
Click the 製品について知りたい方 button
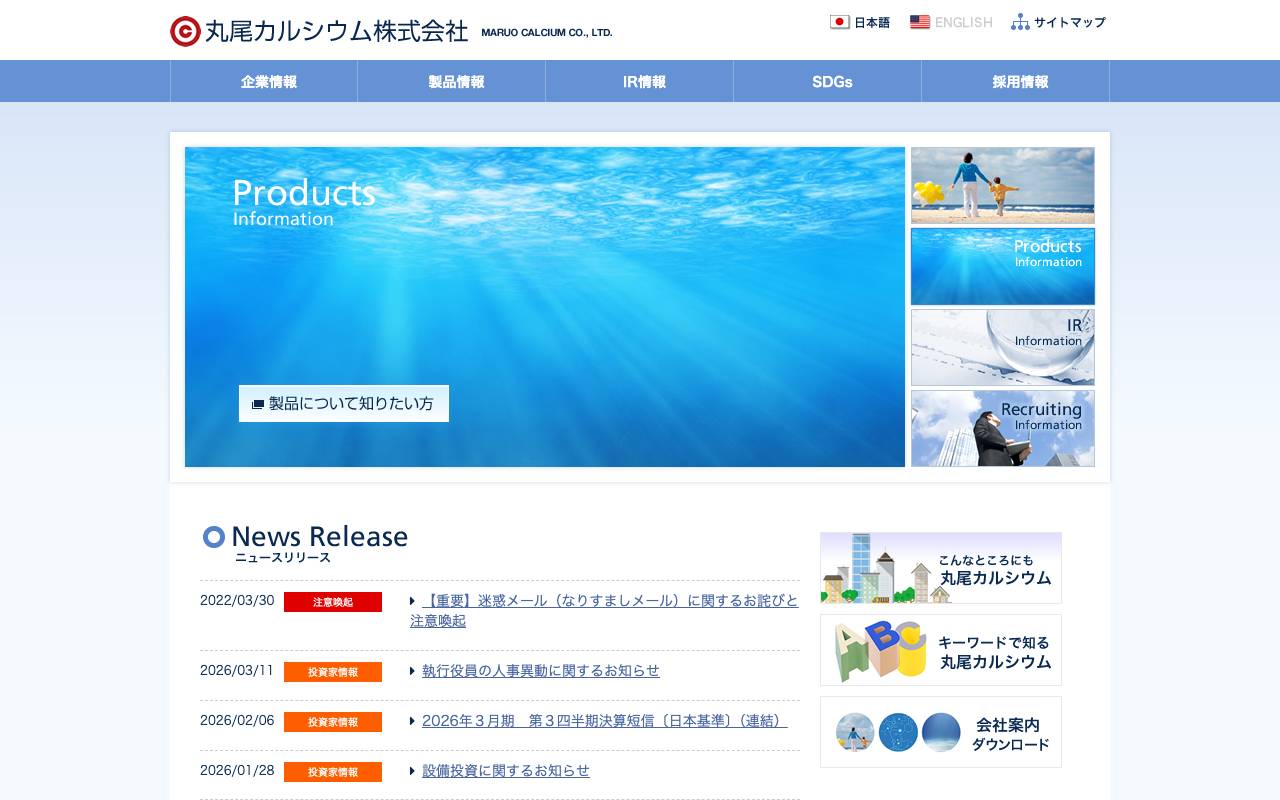click(343, 403)
